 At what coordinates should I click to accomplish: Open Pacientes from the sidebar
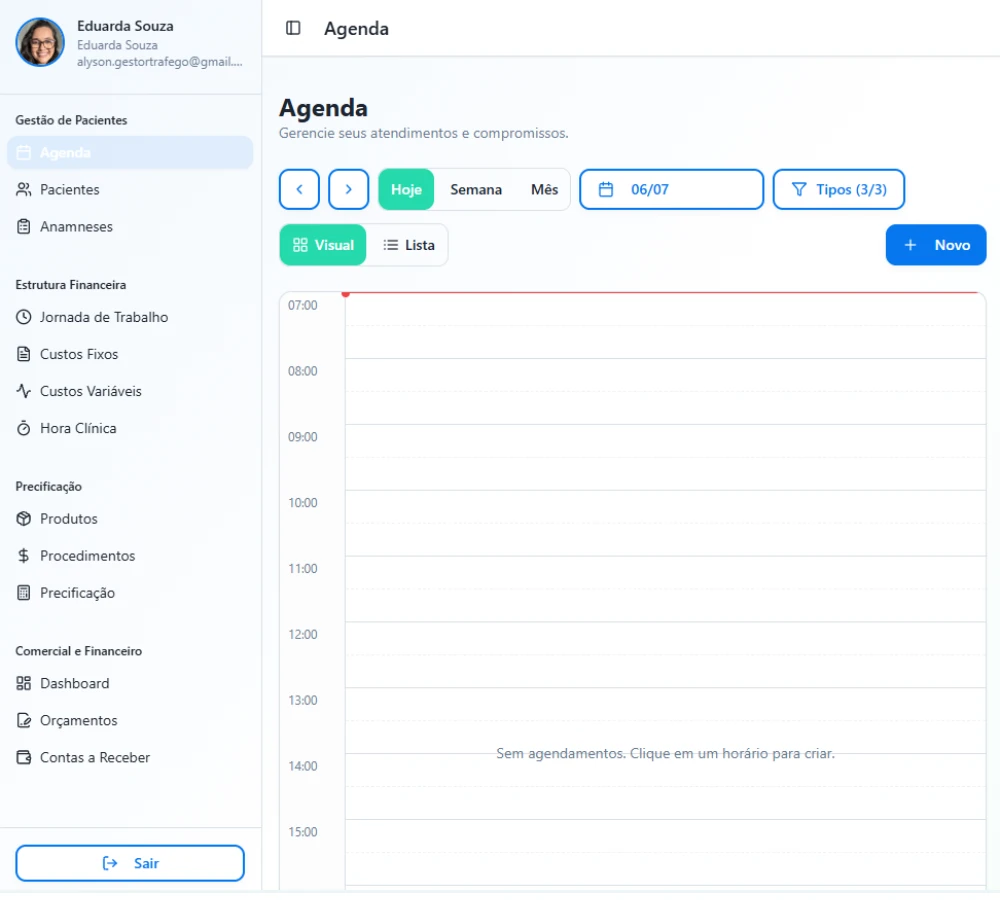130,189
